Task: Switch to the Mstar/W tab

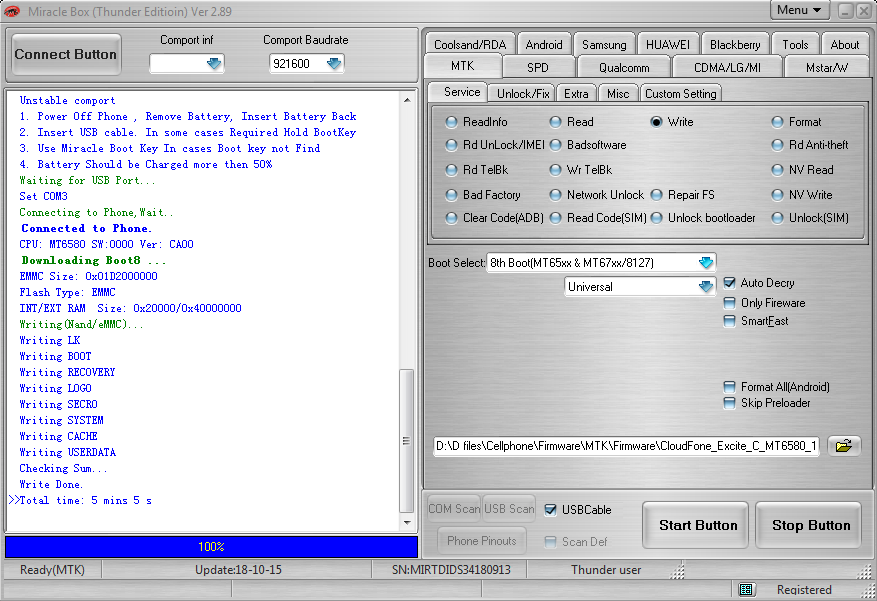Action: coord(827,68)
